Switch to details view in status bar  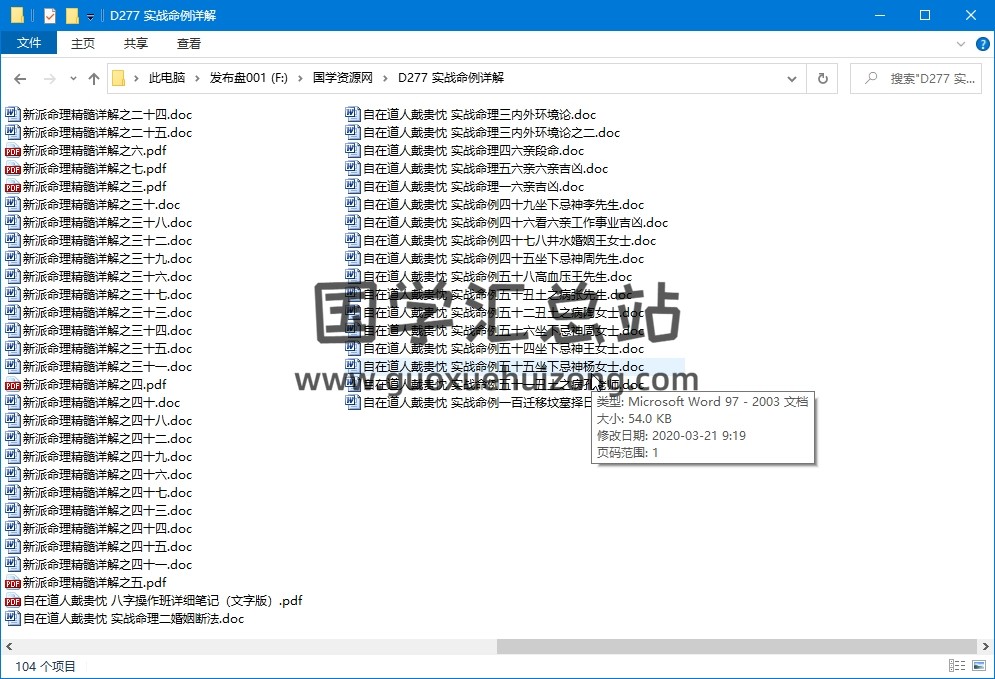coord(955,666)
